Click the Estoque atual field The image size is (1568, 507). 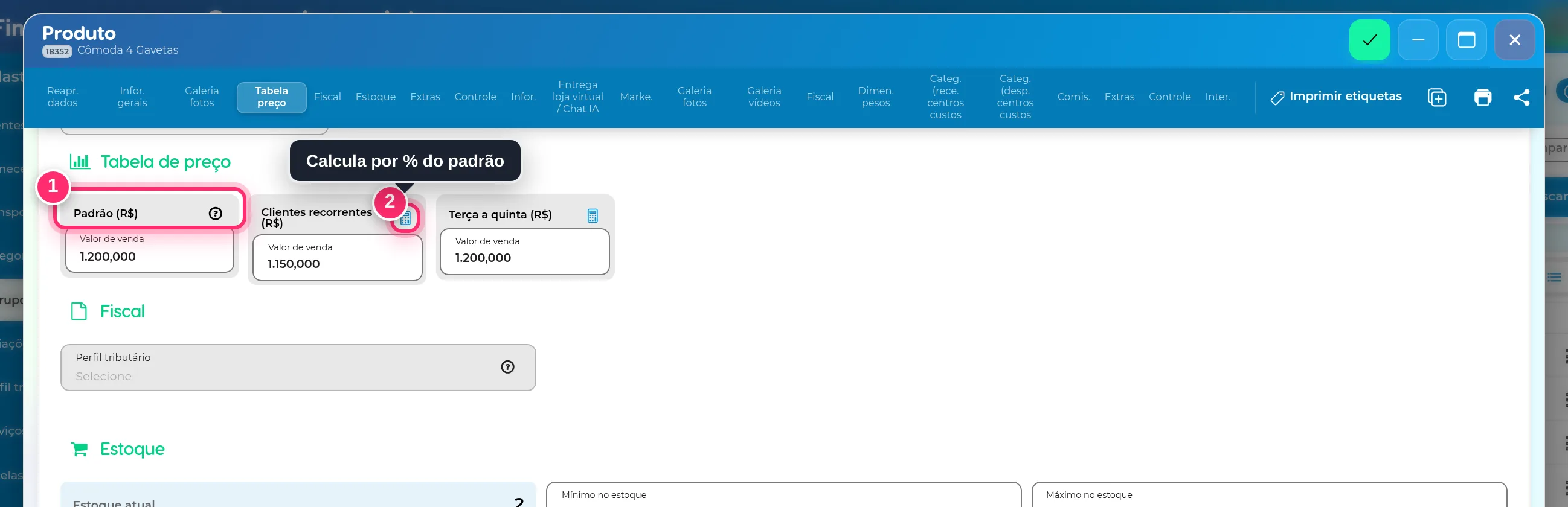click(298, 496)
